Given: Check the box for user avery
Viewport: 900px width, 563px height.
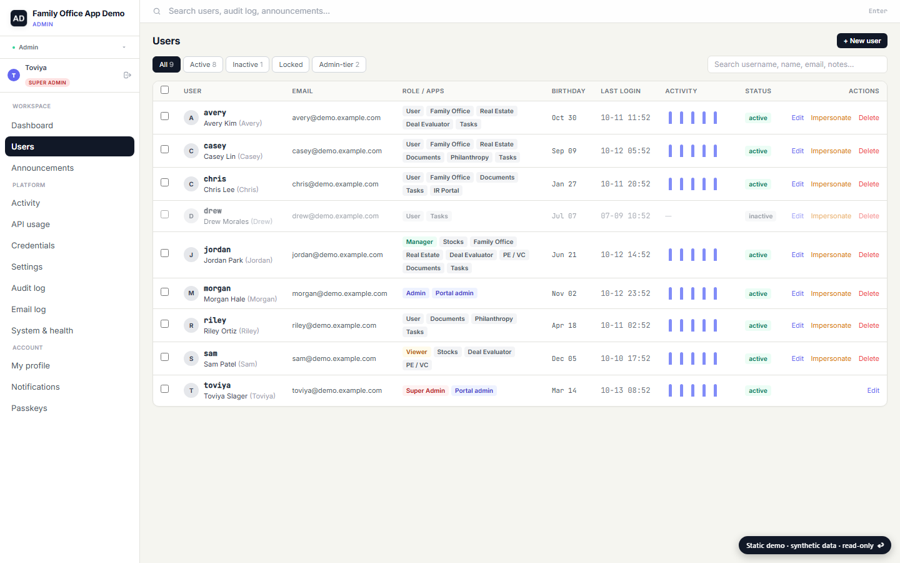Looking at the screenshot, I should tap(165, 116).
